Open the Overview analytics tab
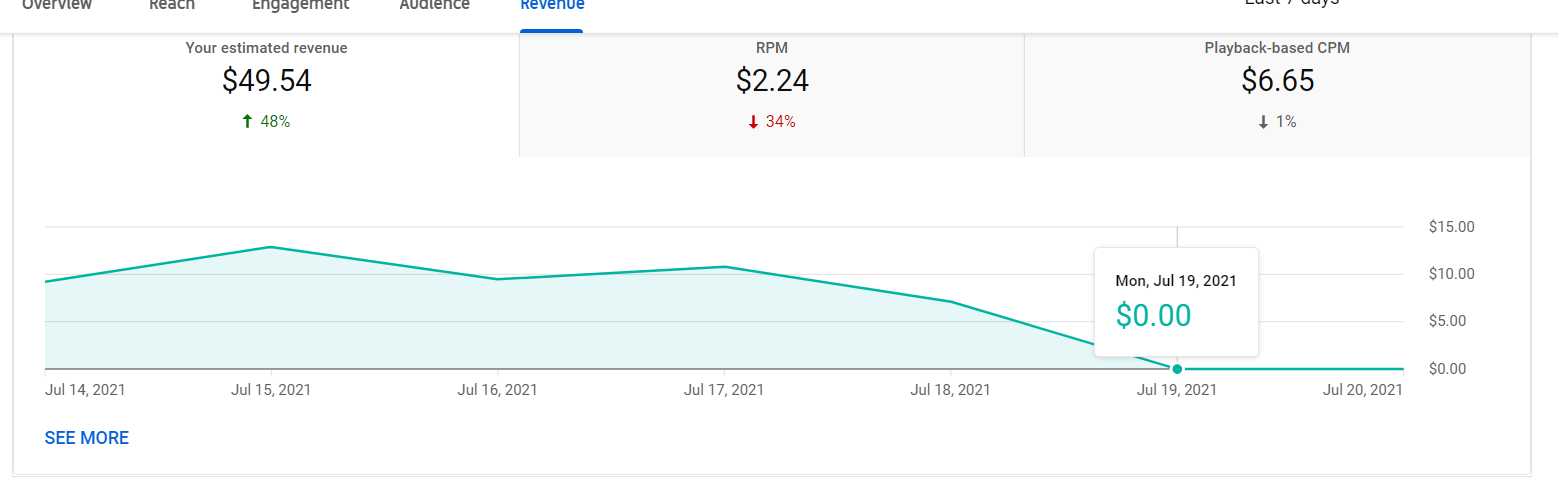Image resolution: width=1558 pixels, height=484 pixels. tap(57, 5)
